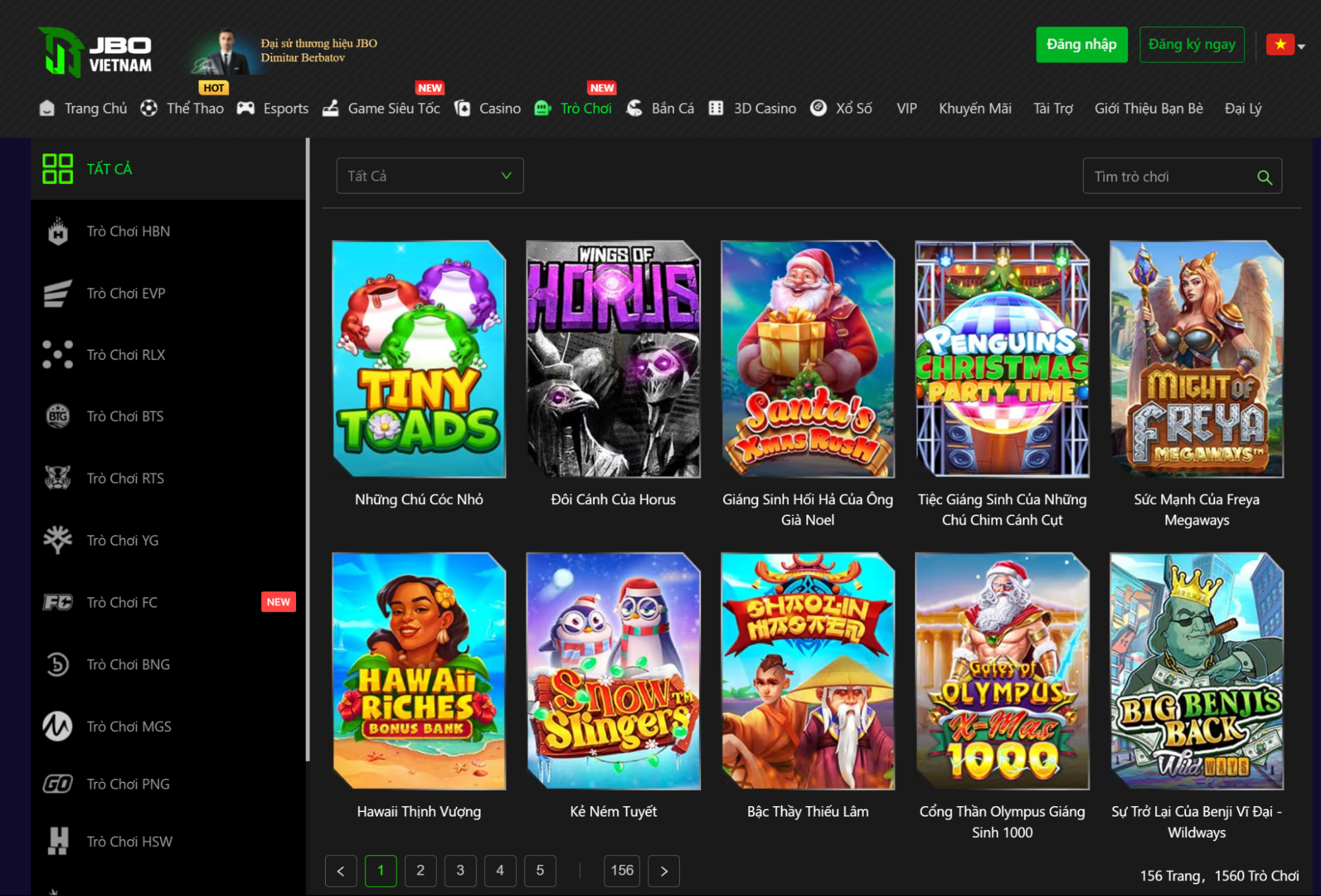Open Santa's Xmas Rush game thumbnail

pos(808,359)
